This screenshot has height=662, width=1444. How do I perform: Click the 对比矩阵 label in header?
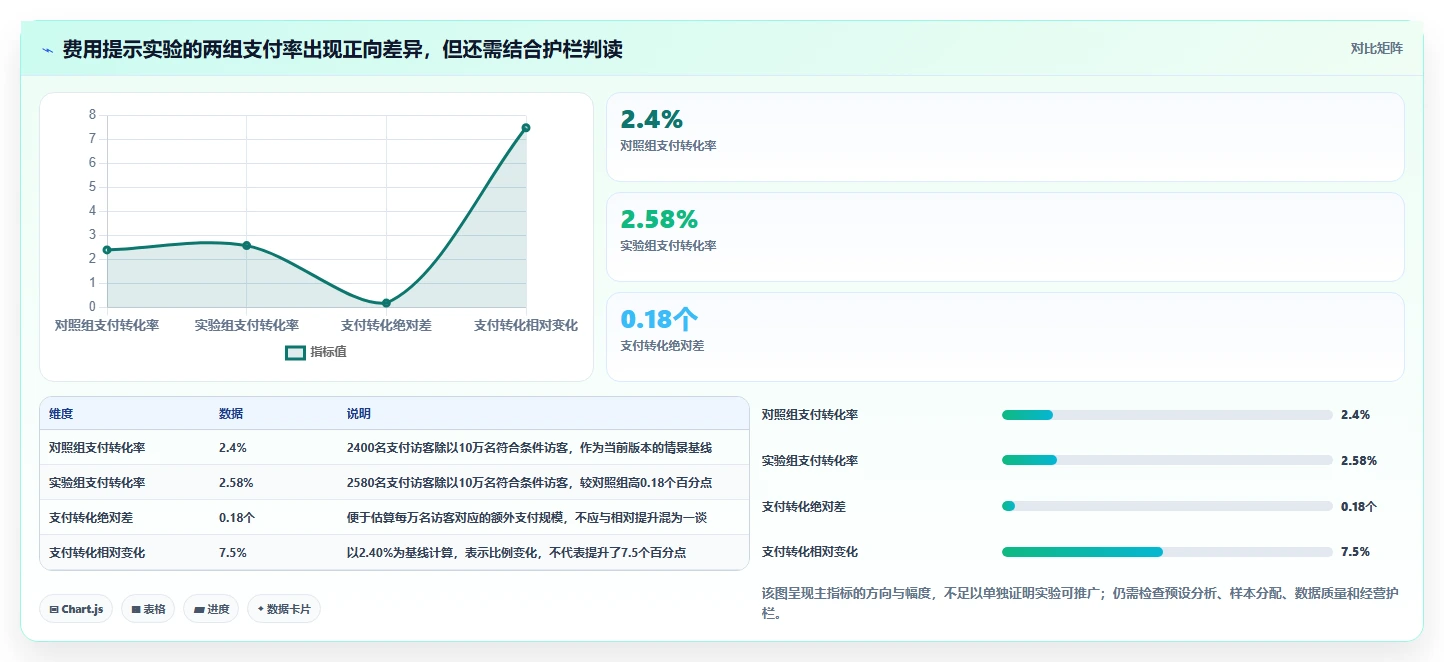coord(1376,48)
